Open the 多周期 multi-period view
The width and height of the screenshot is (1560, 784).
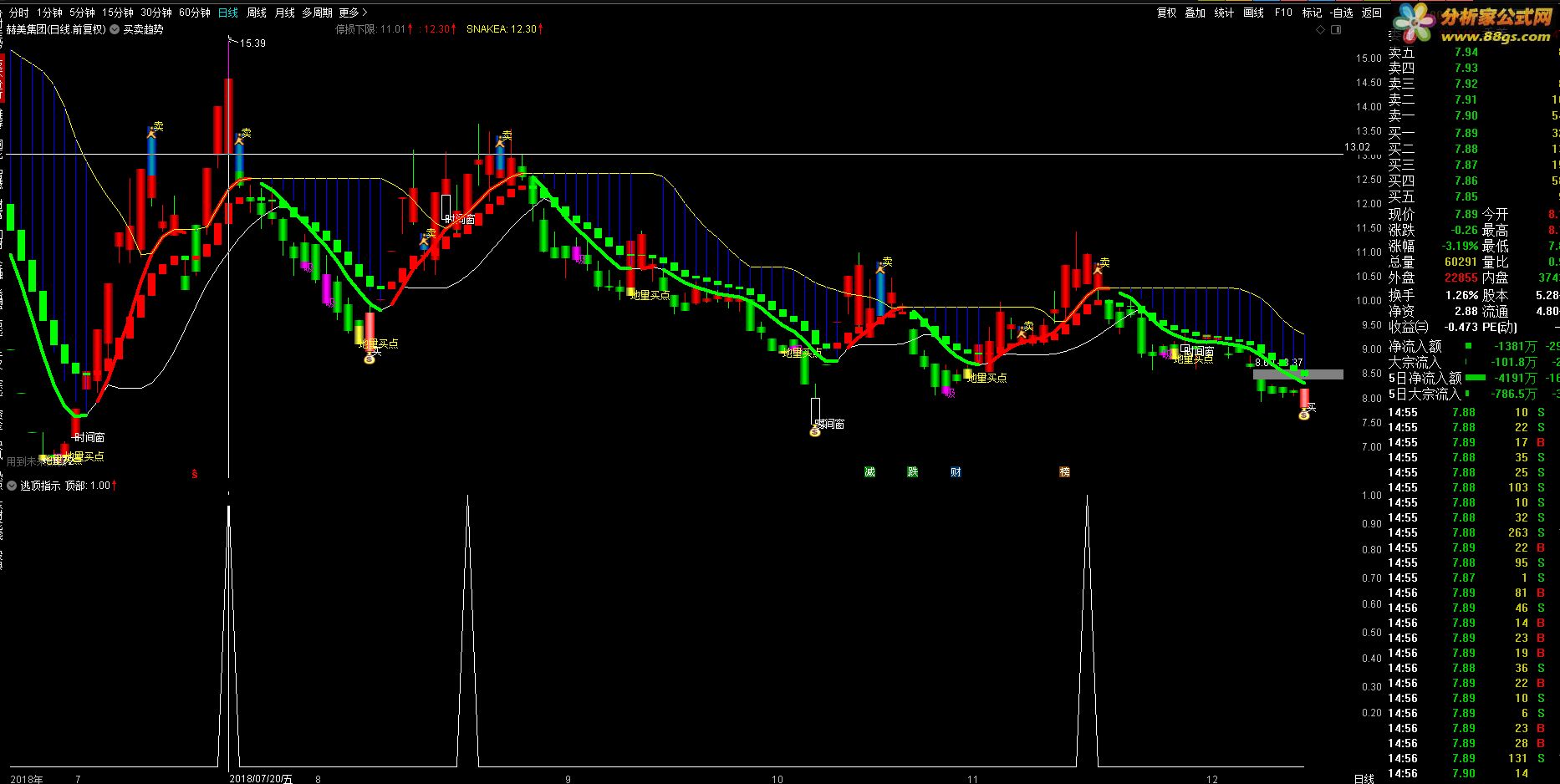coord(317,13)
